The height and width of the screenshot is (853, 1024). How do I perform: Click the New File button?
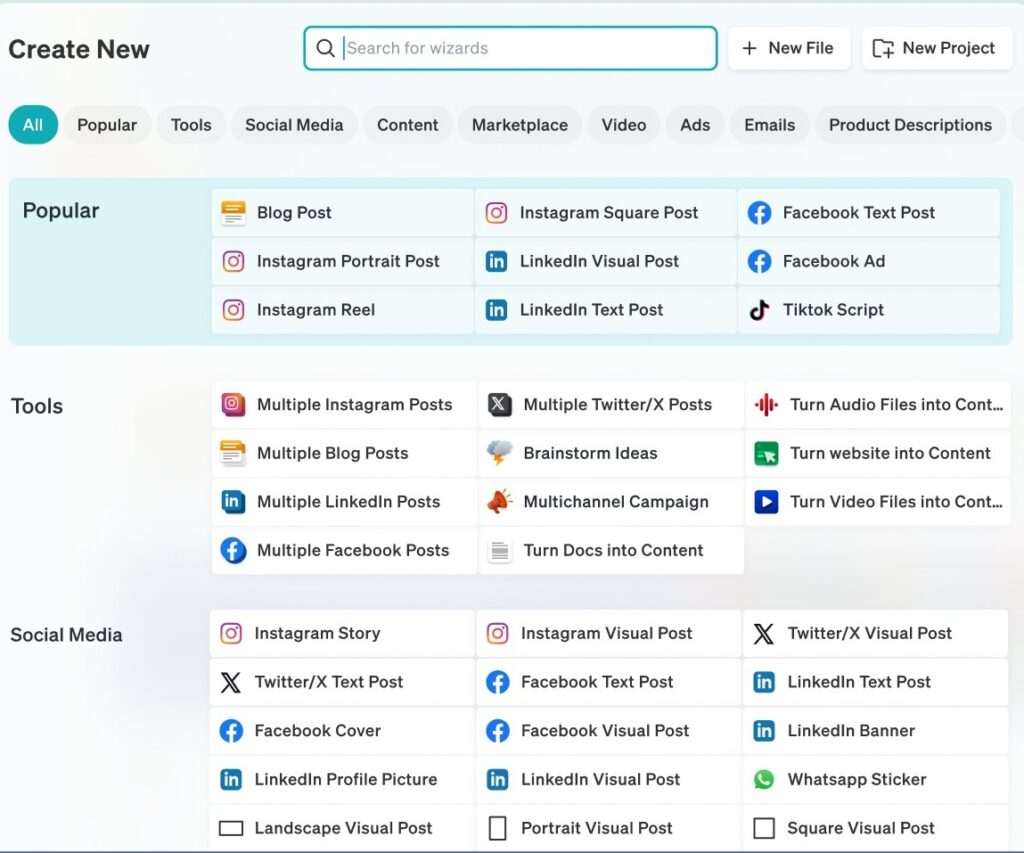point(789,48)
